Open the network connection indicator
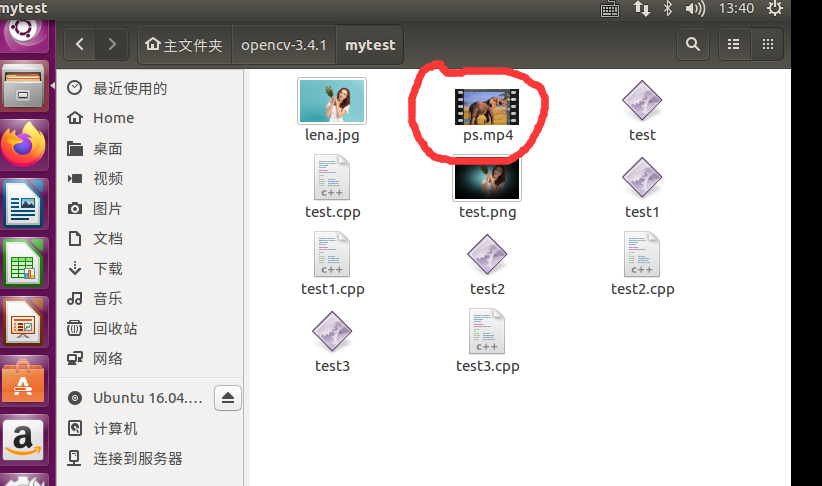822x486 pixels. [642, 8]
